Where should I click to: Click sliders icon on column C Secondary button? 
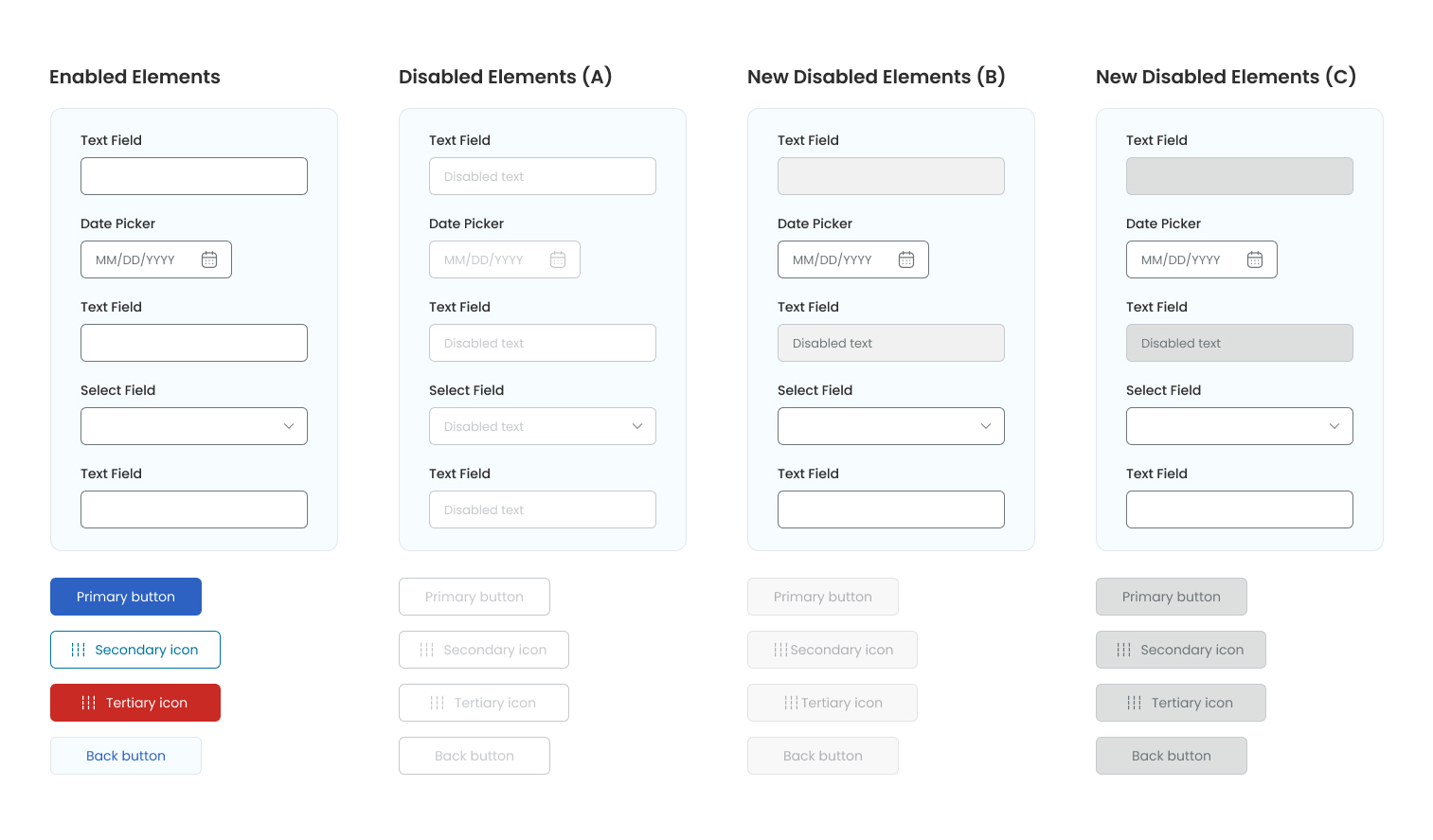tap(1124, 650)
